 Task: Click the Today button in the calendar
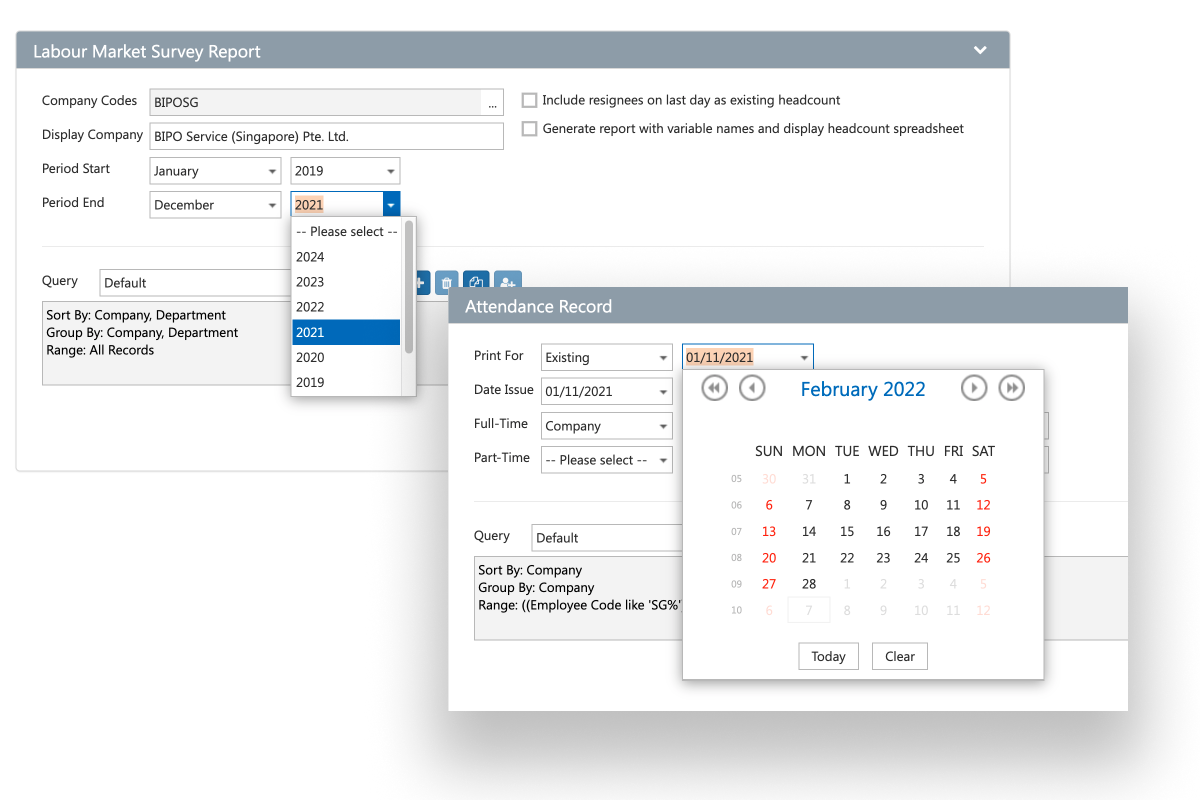pyautogui.click(x=828, y=656)
